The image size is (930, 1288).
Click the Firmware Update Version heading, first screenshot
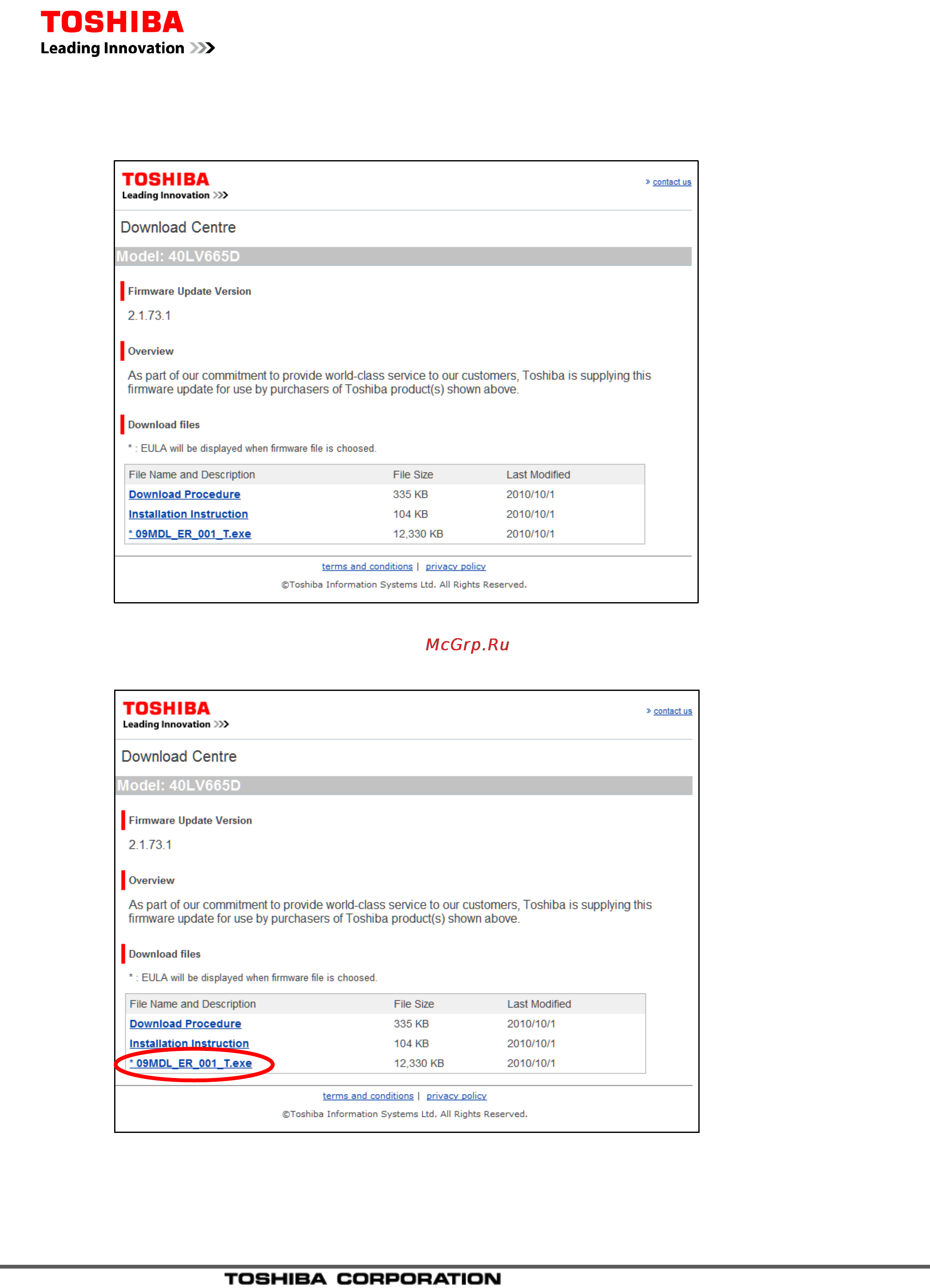click(x=189, y=291)
